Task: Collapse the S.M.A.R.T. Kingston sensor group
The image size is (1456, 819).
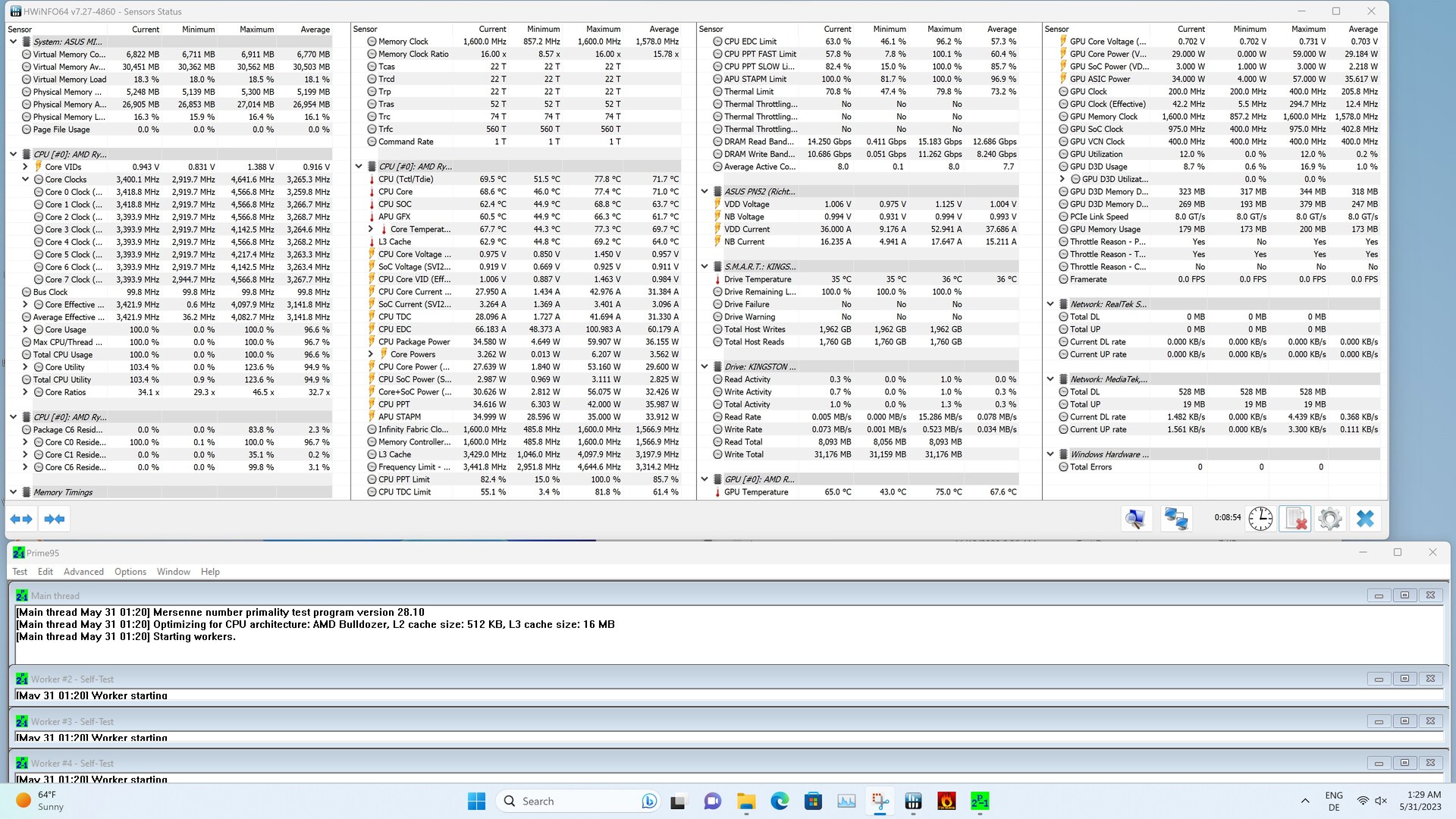Action: pos(704,267)
